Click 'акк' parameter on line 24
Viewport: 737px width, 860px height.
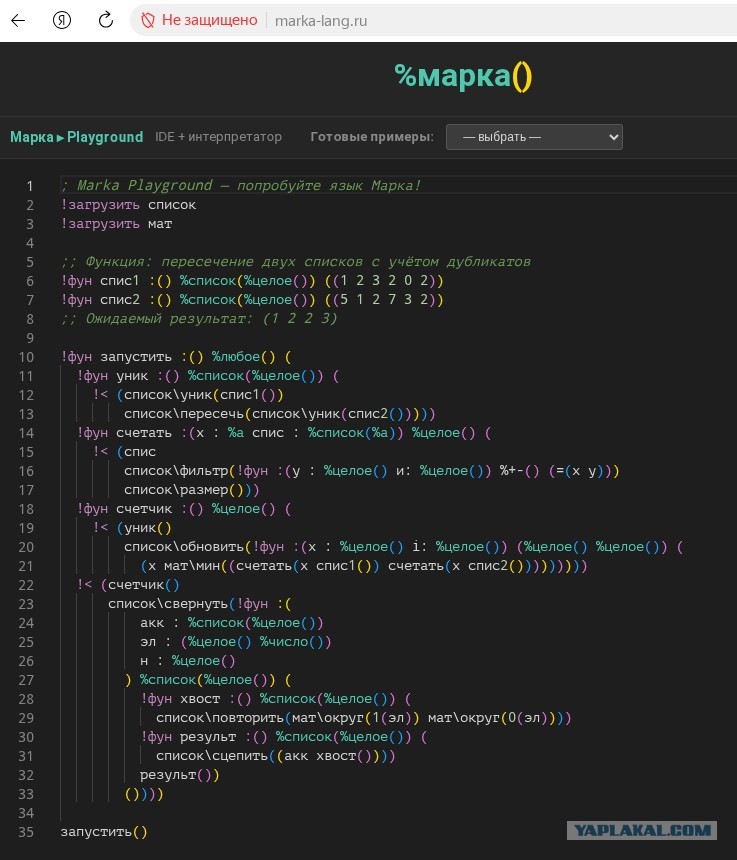[152, 623]
